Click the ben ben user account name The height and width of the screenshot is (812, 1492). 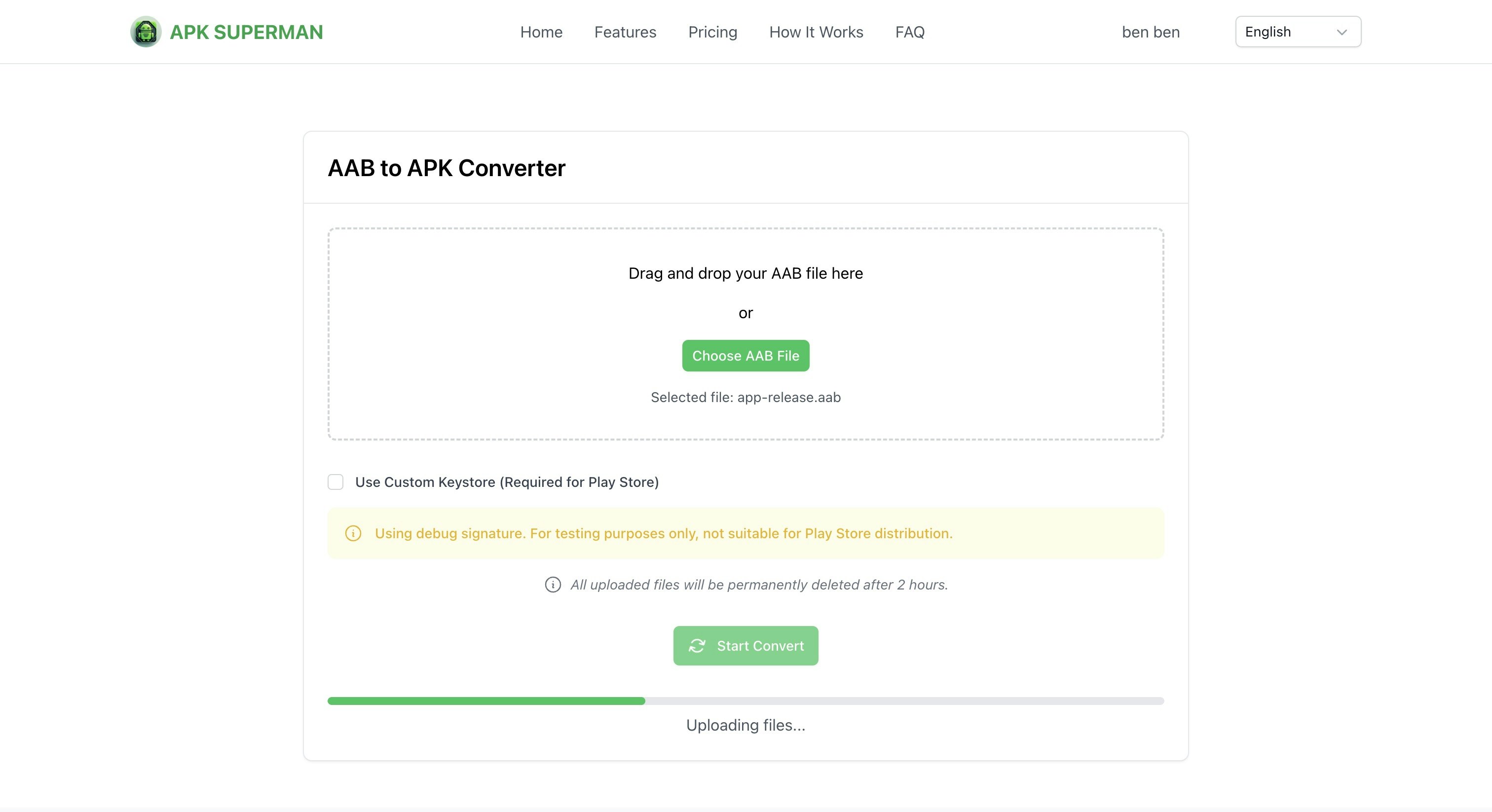click(1150, 32)
